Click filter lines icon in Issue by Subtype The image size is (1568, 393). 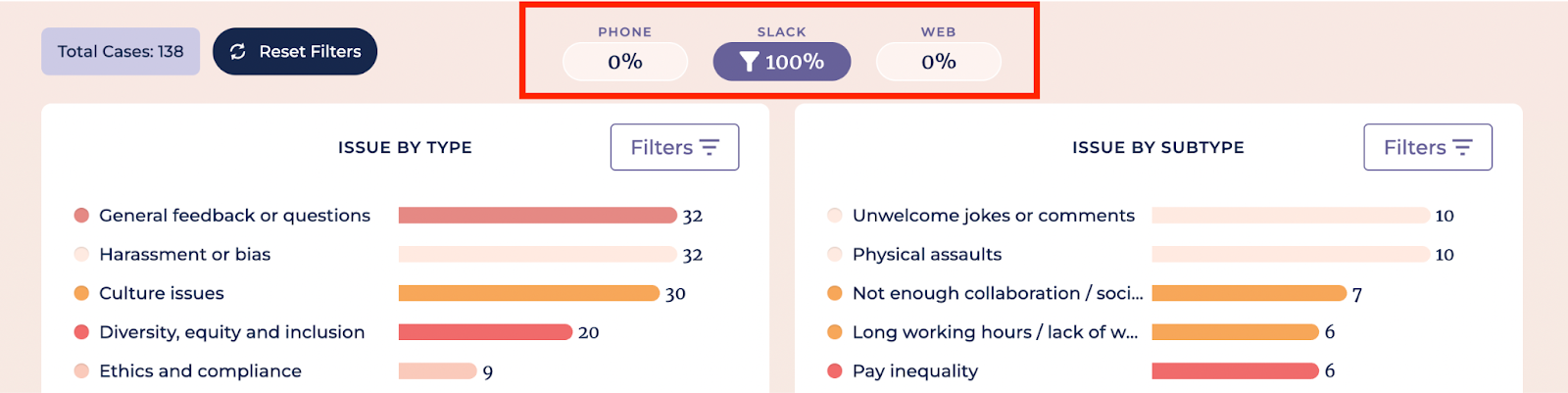1462,147
